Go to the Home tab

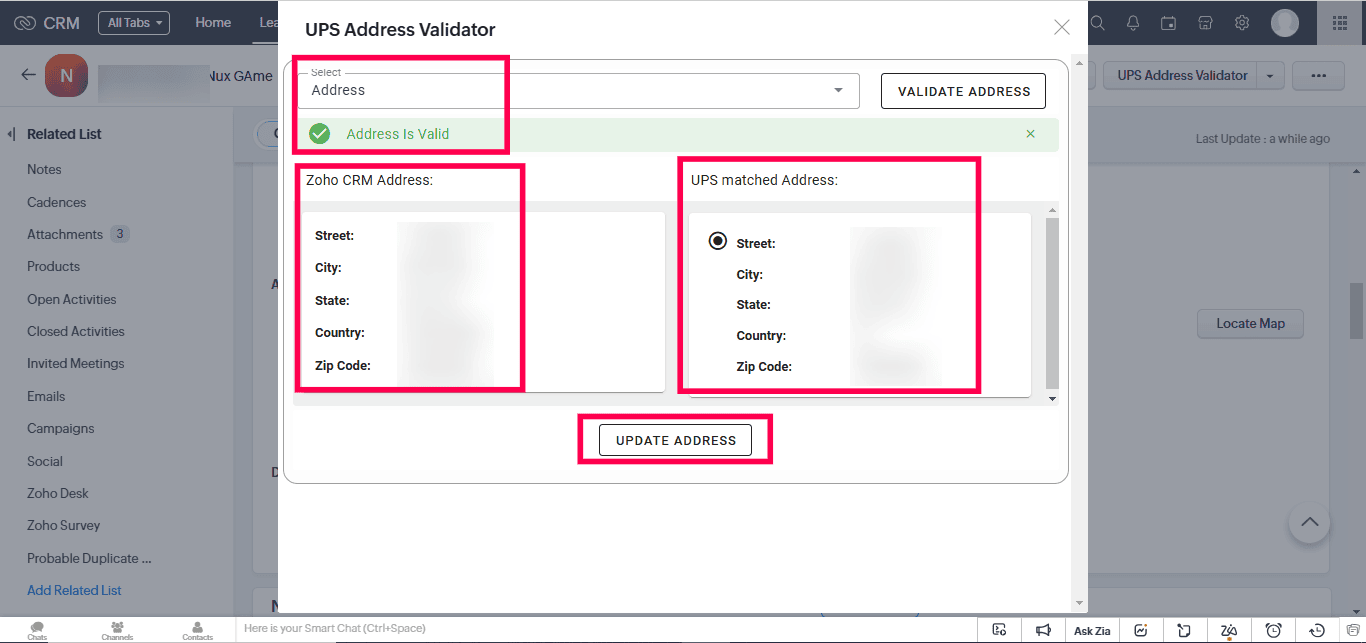pyautogui.click(x=213, y=23)
